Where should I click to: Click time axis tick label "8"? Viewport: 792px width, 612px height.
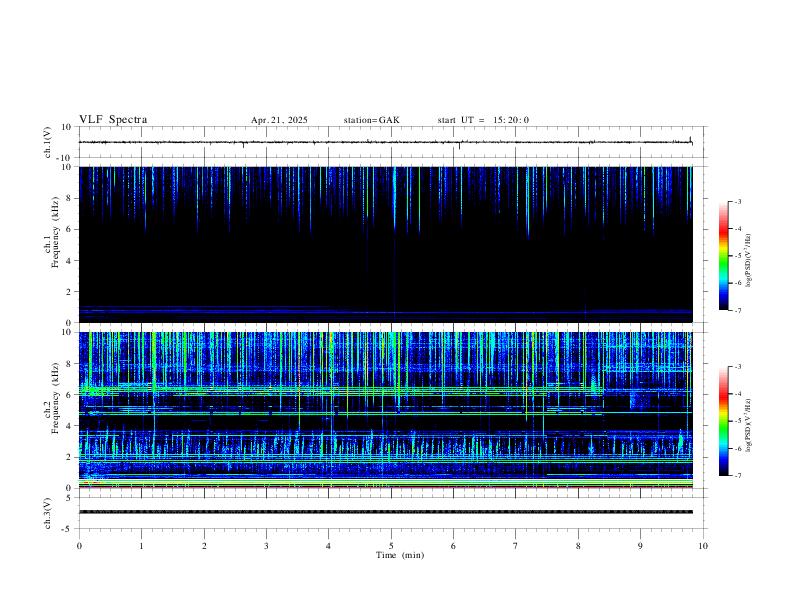point(578,546)
